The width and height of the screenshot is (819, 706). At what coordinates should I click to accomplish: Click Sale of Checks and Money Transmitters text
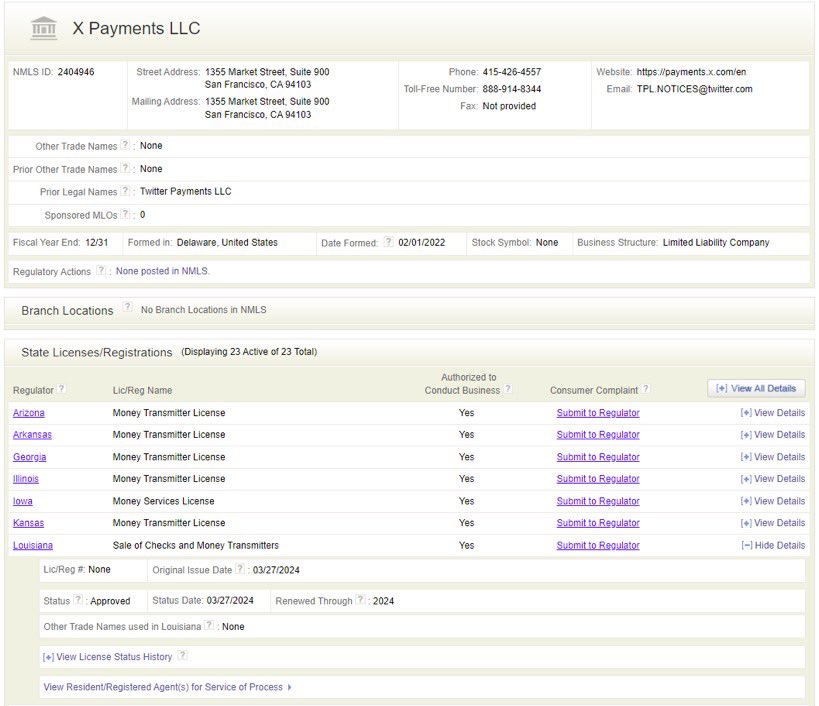(x=196, y=546)
